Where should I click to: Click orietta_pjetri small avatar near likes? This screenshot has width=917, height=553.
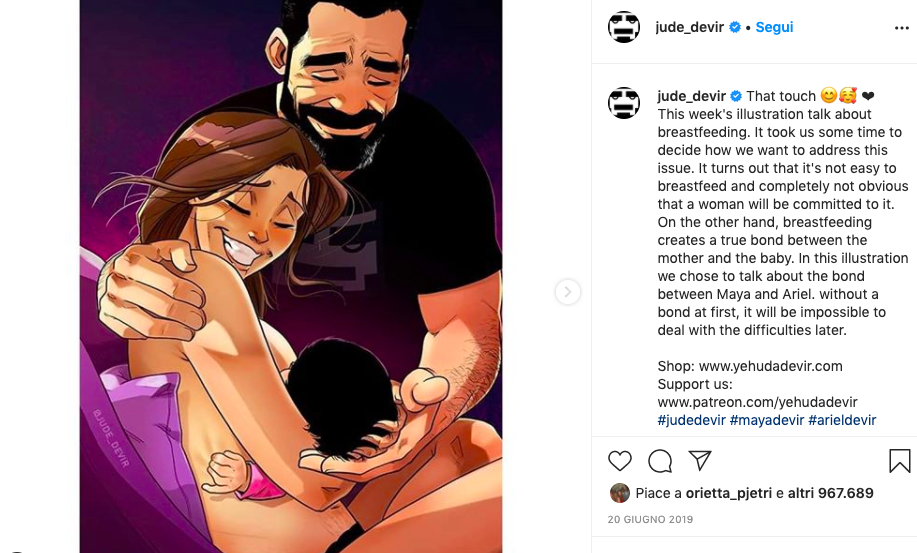pyautogui.click(x=620, y=493)
